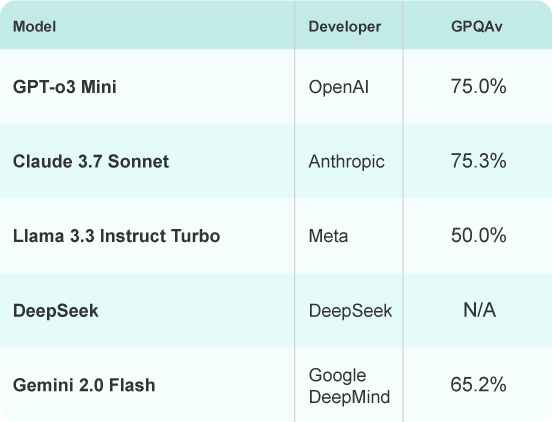
Task: Click the Google DeepMind developer cell
Action: [349, 386]
